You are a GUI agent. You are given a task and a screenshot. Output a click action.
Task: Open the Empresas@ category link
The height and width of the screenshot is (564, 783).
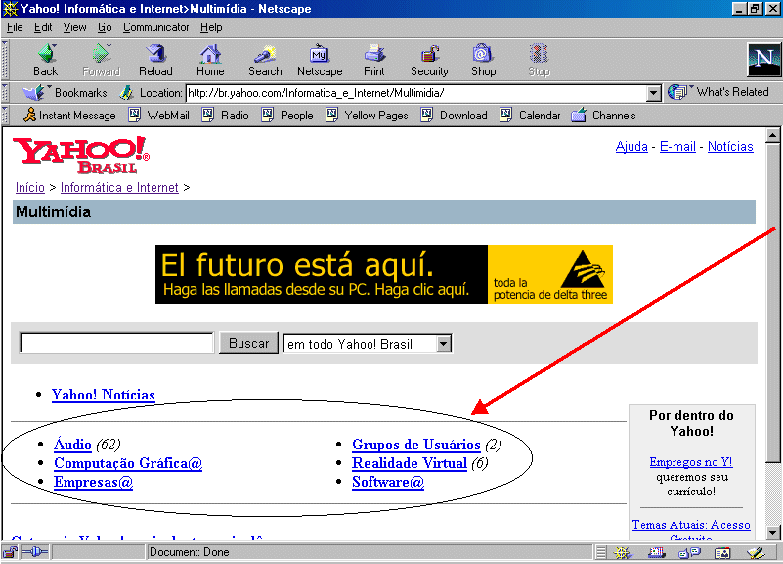click(x=94, y=482)
